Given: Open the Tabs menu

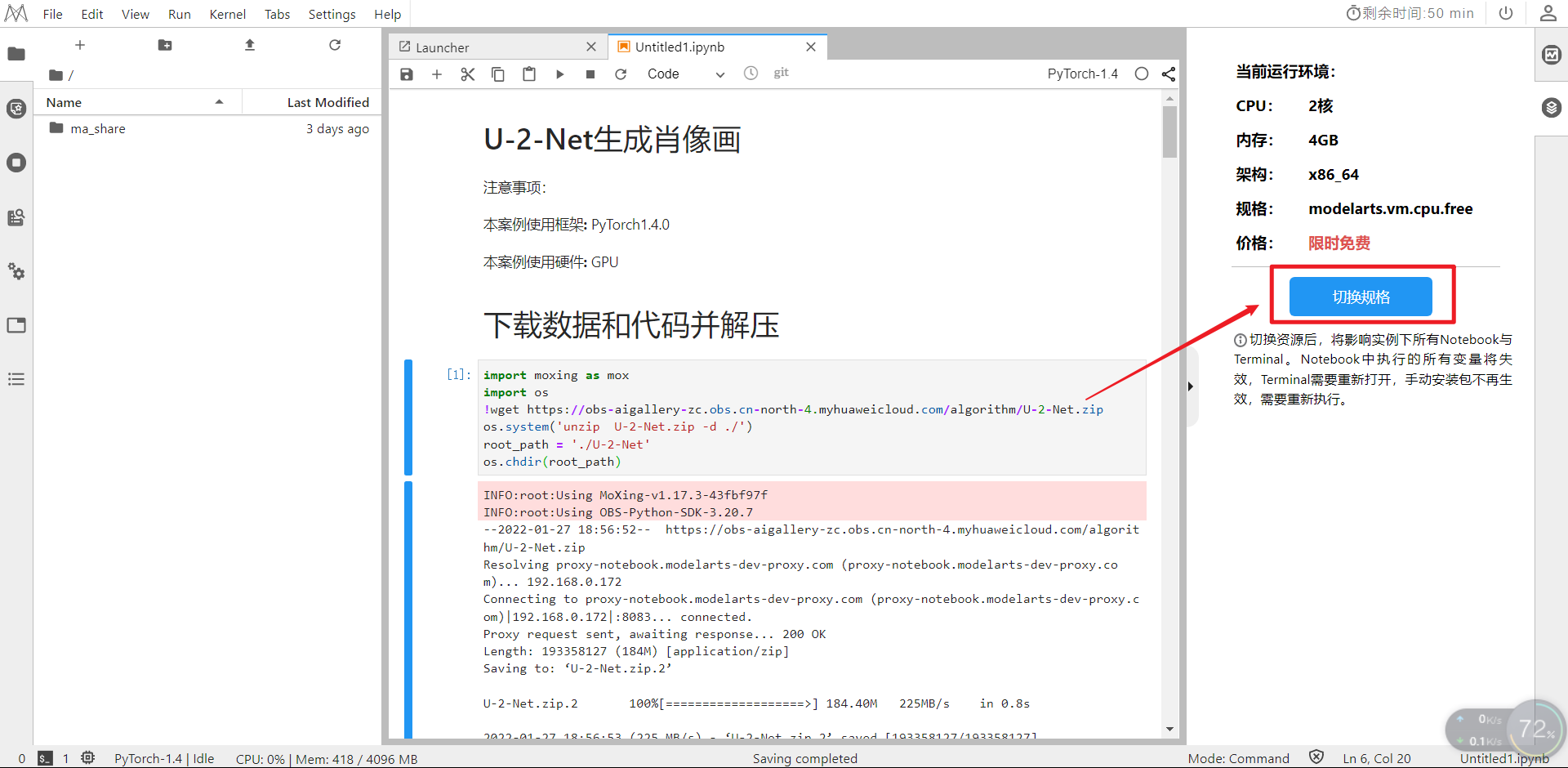Looking at the screenshot, I should point(278,14).
